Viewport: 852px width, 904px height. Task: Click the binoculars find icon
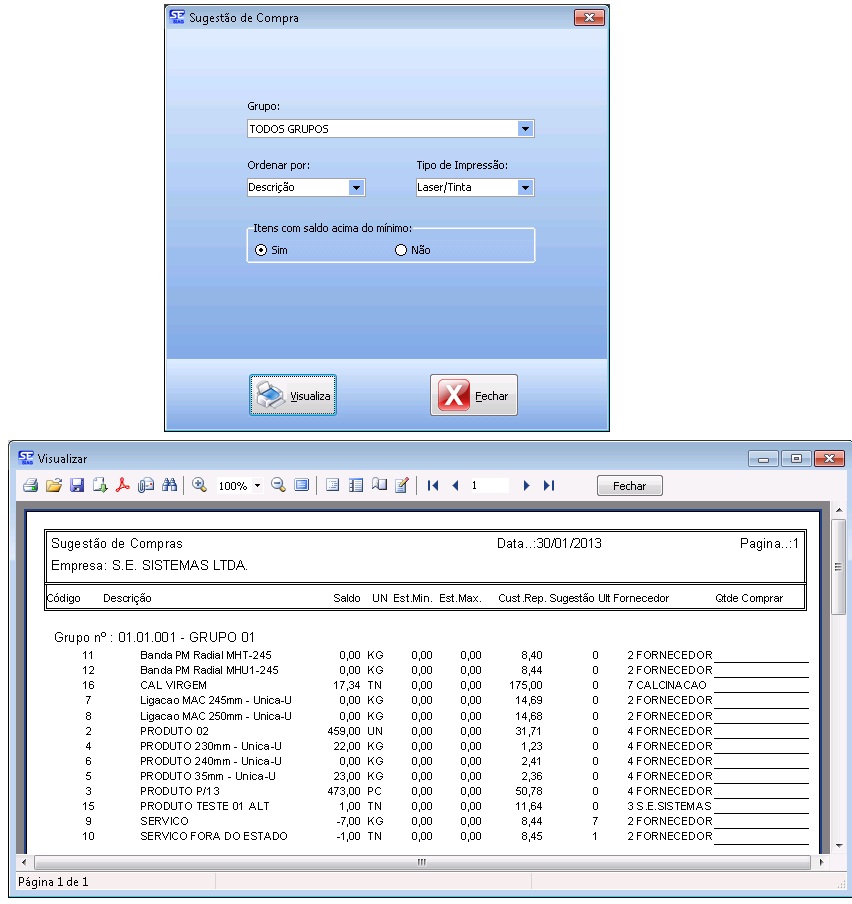click(x=169, y=486)
